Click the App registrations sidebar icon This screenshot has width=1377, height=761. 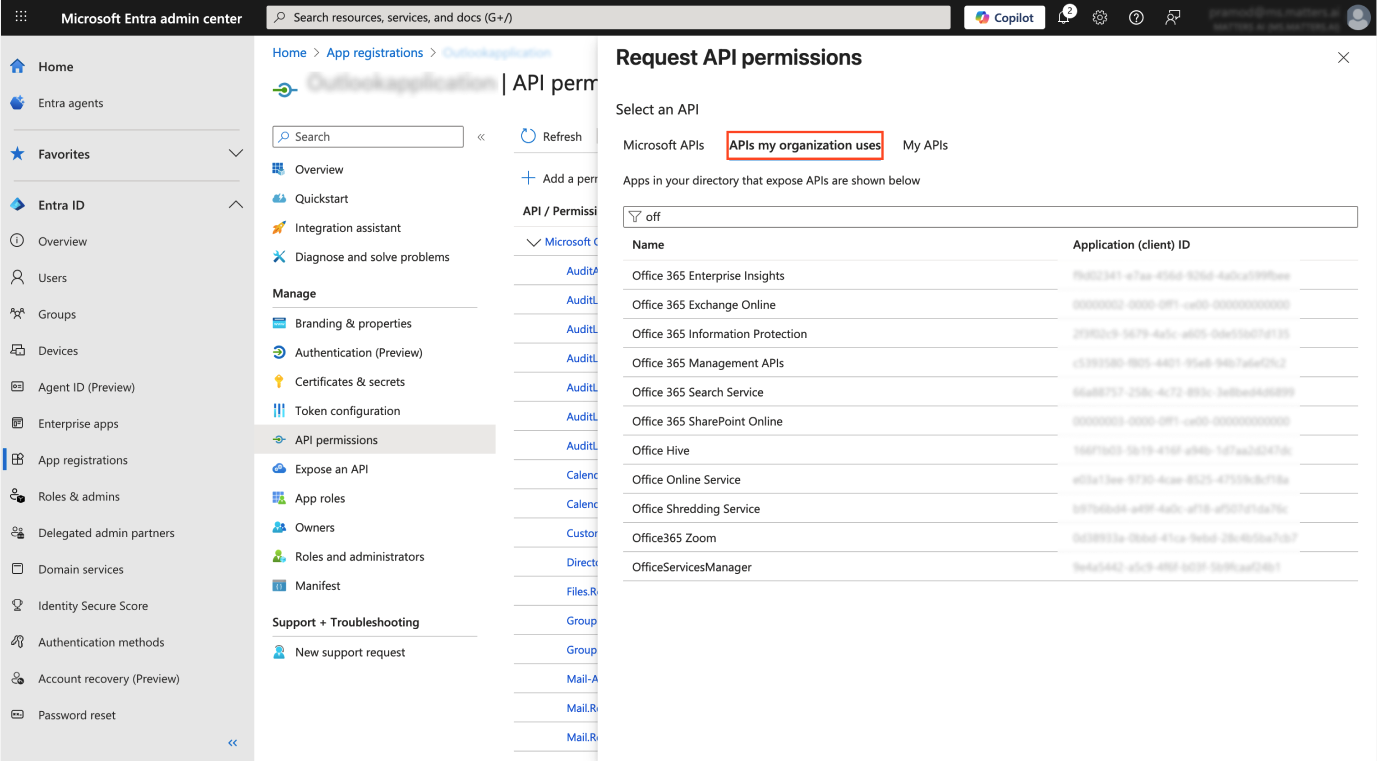(x=17, y=460)
